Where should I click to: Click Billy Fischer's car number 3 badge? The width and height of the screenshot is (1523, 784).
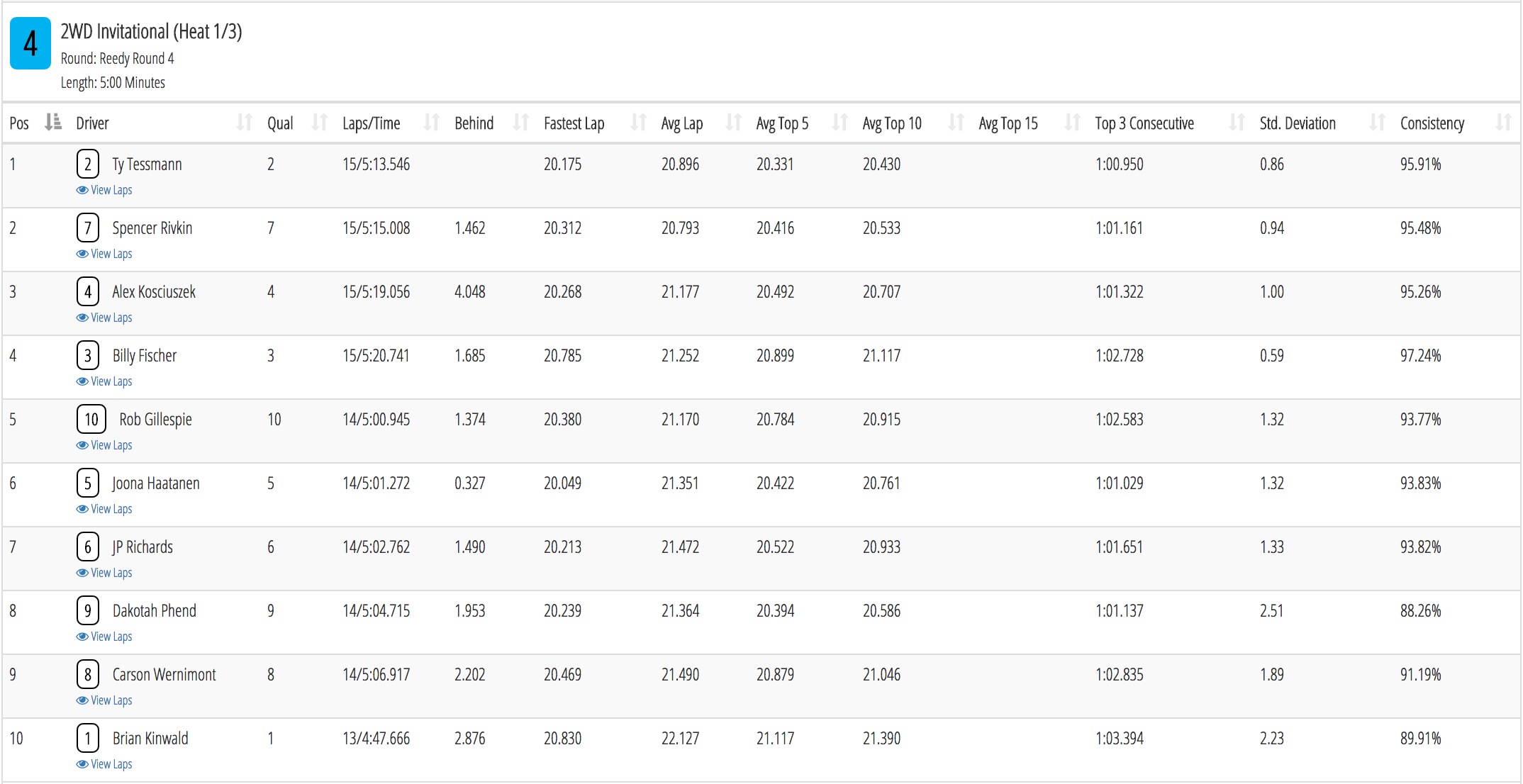(87, 356)
